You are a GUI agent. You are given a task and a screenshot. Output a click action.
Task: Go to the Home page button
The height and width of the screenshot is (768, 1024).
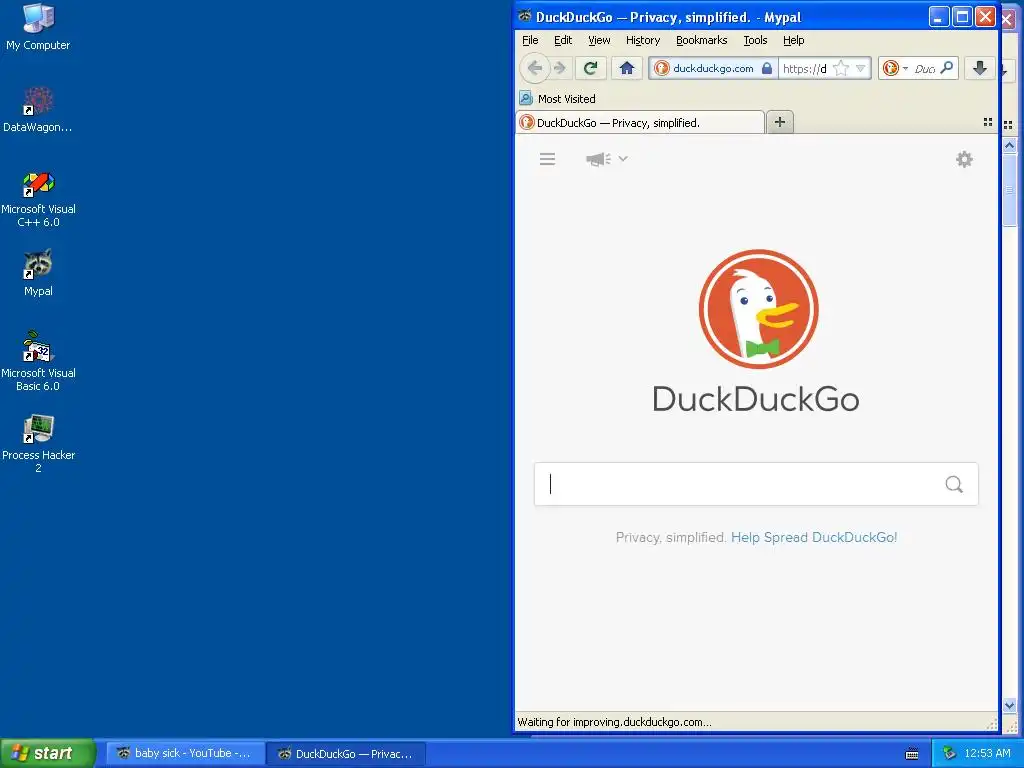coord(627,68)
